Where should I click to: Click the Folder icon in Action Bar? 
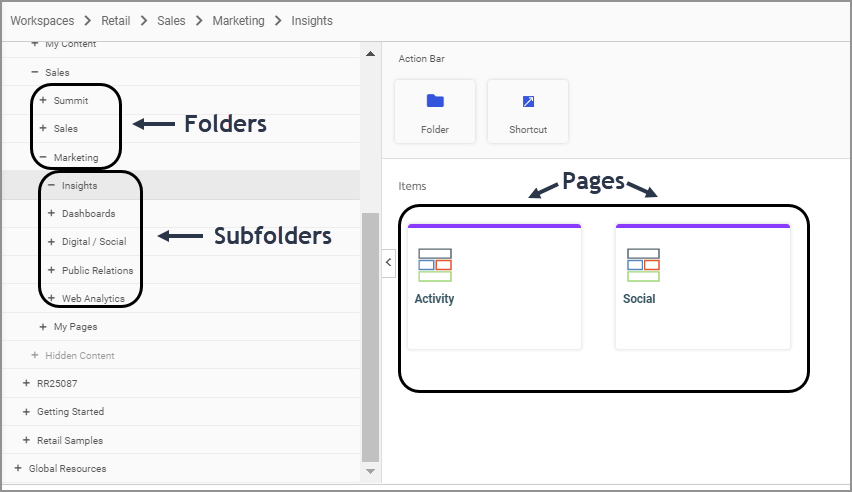click(x=435, y=101)
